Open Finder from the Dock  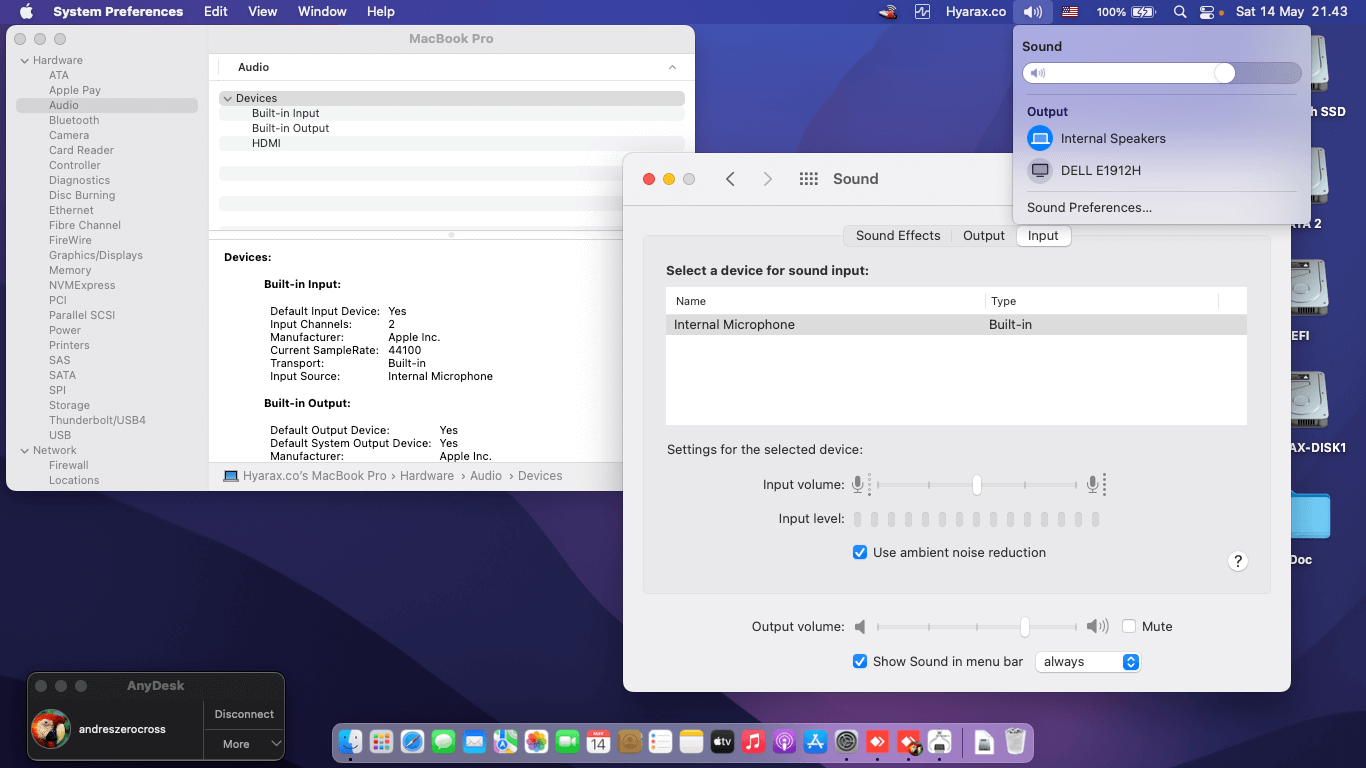click(x=350, y=742)
